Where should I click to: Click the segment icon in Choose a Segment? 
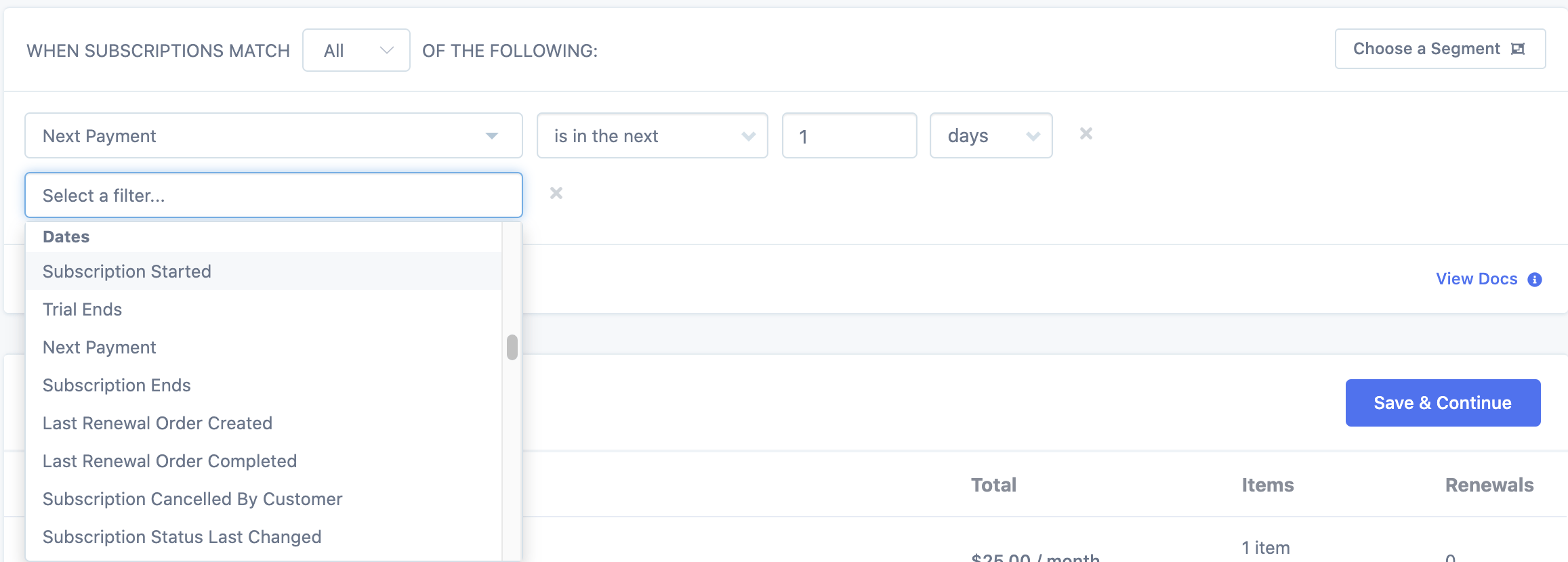tap(1520, 48)
